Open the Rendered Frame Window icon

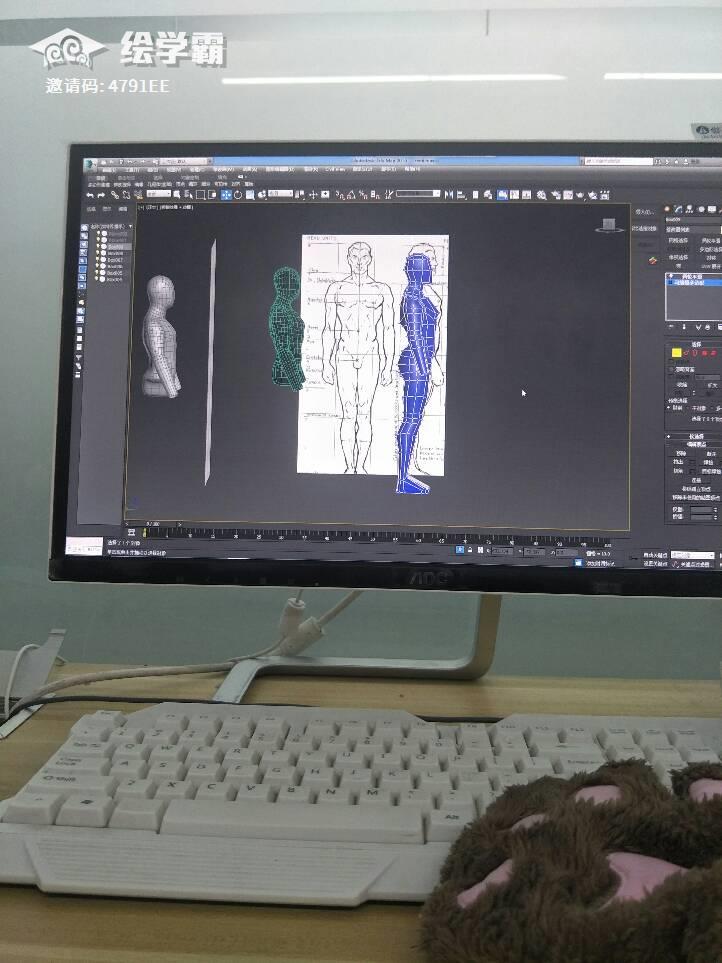(x=568, y=195)
